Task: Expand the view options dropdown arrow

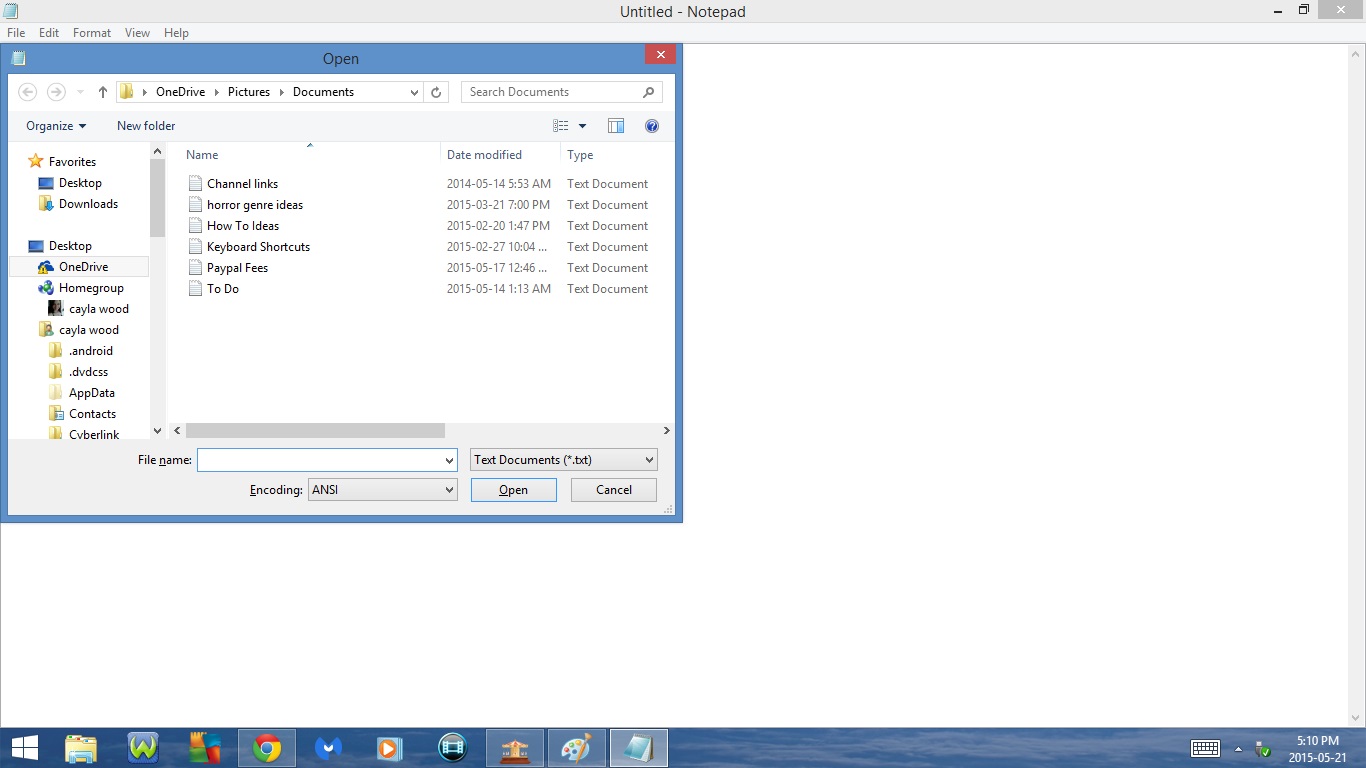Action: click(582, 126)
